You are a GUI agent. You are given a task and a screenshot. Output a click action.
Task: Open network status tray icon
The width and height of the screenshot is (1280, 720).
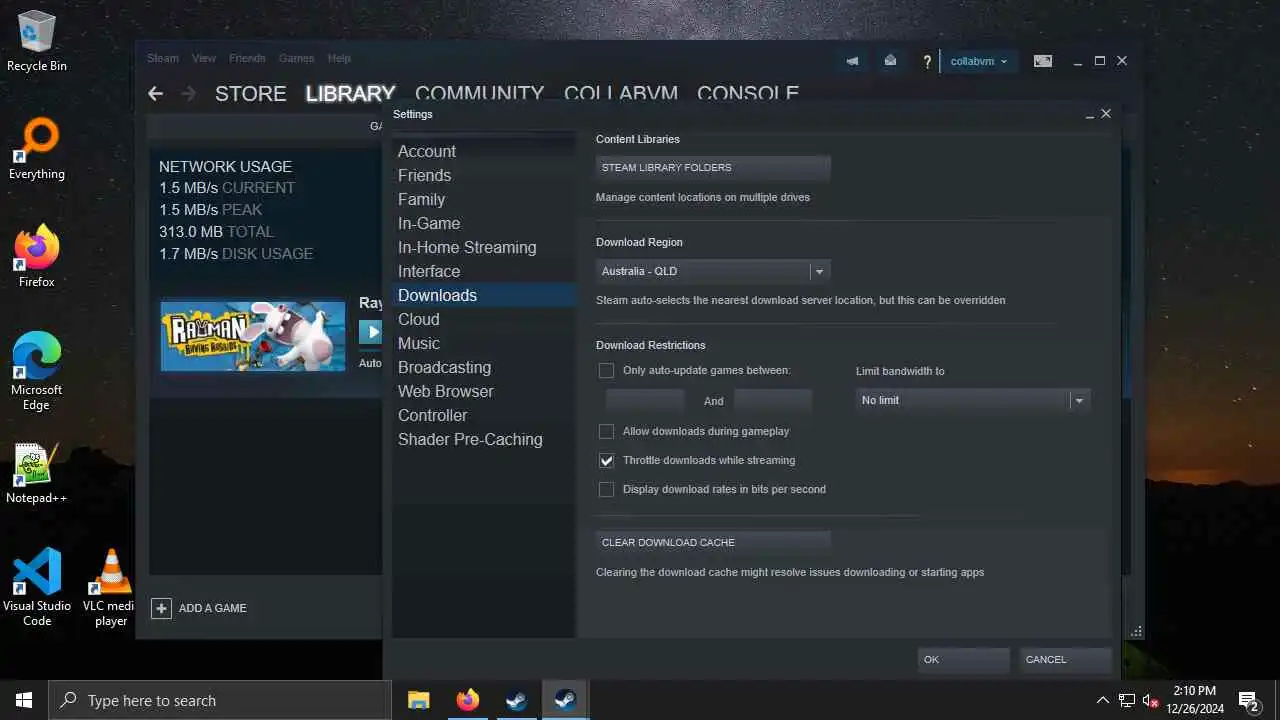point(1127,700)
